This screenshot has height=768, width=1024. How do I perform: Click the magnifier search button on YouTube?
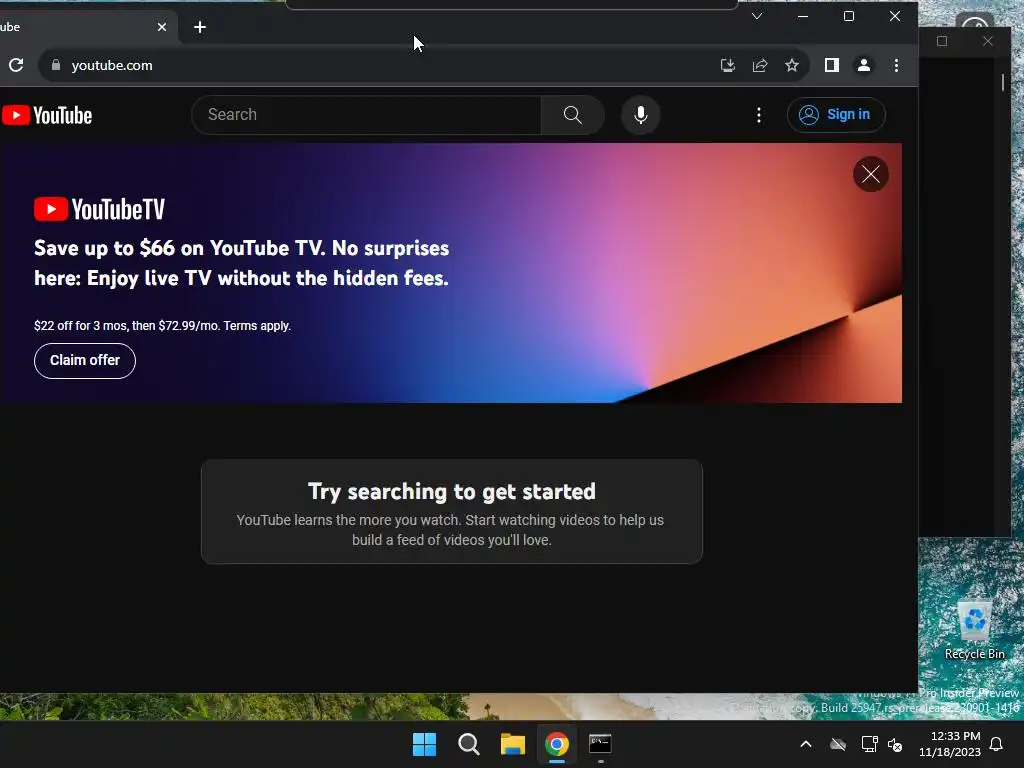pos(573,115)
